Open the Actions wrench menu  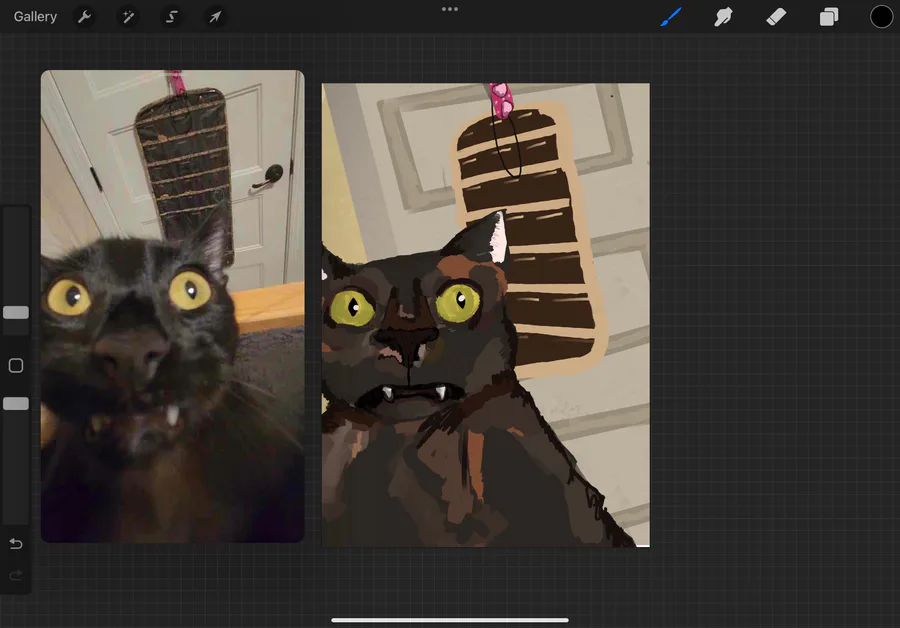84,17
